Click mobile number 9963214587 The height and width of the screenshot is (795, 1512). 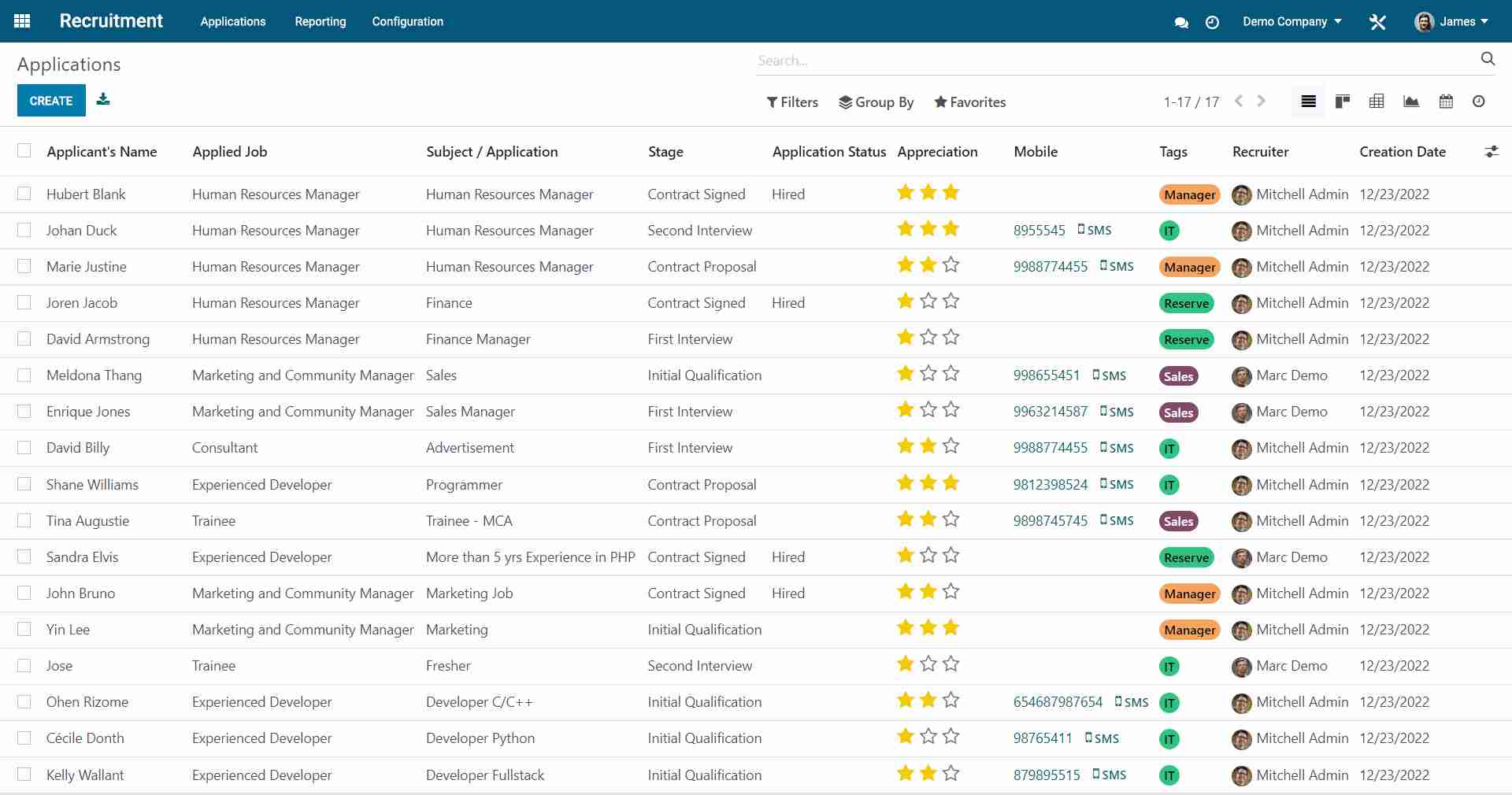point(1051,412)
